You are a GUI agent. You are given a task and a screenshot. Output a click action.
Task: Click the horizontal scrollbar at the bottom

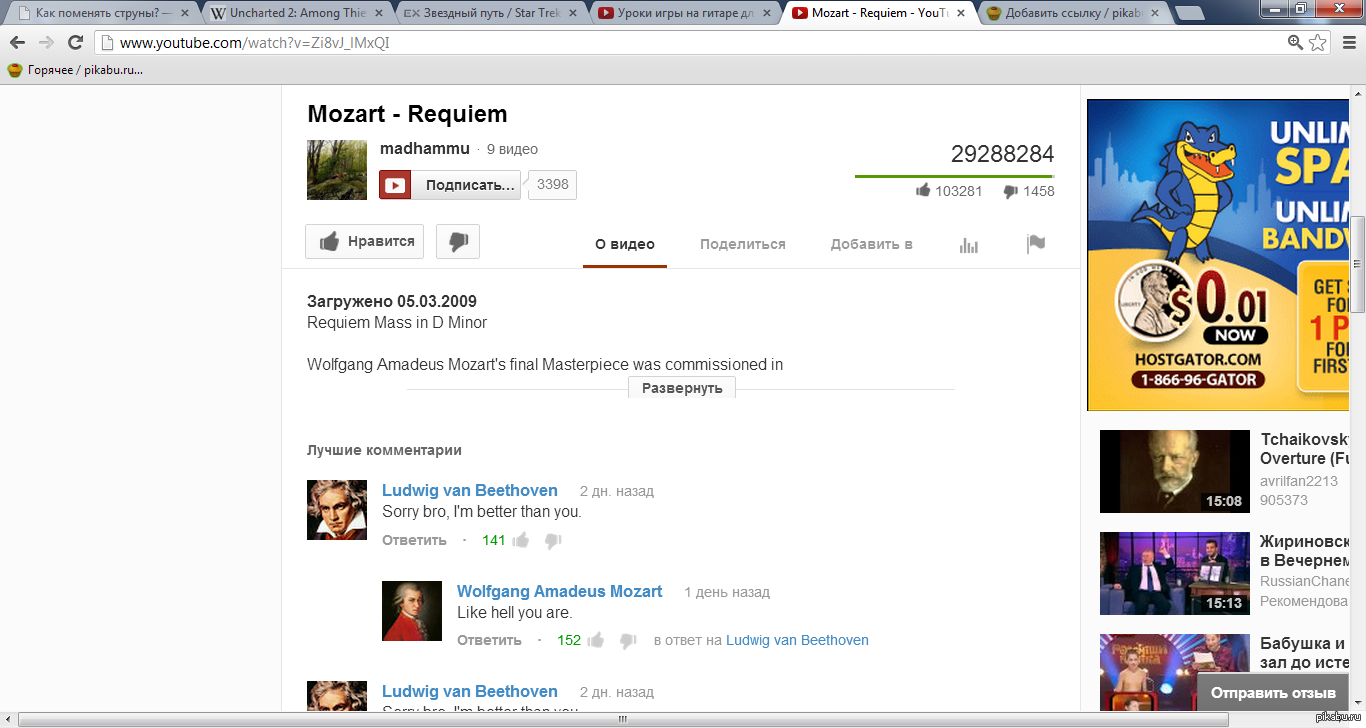click(x=620, y=719)
